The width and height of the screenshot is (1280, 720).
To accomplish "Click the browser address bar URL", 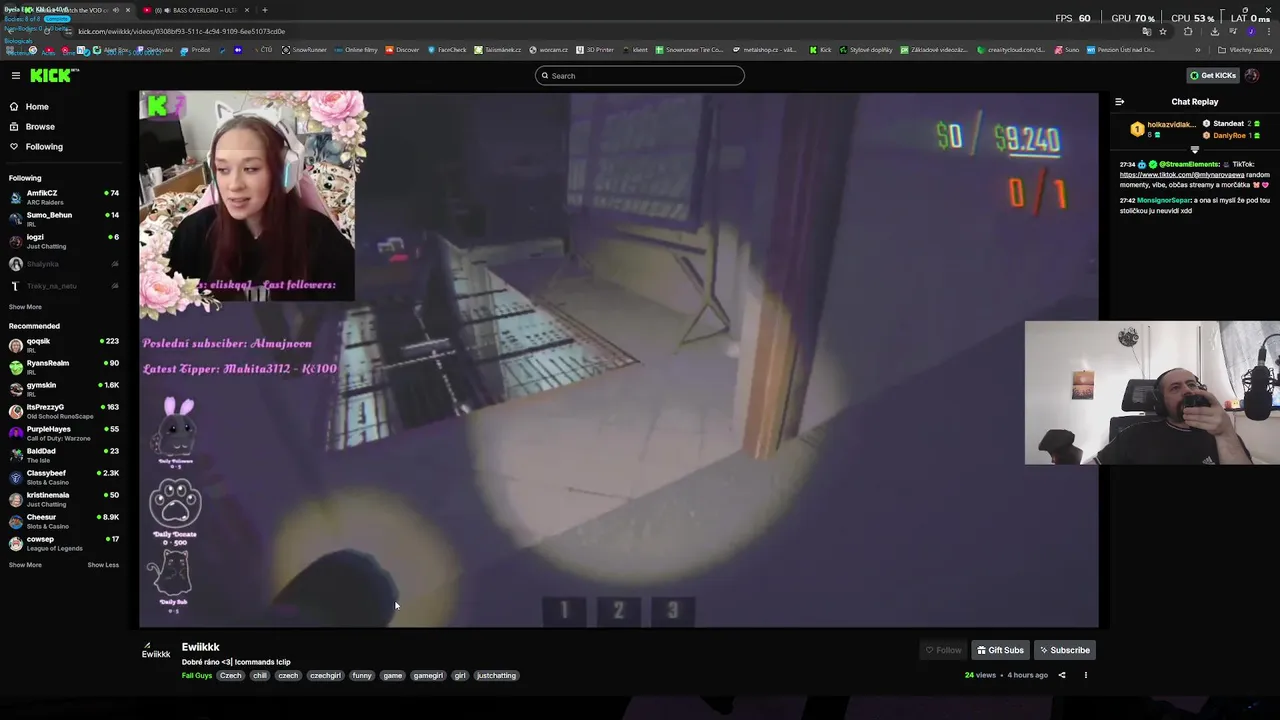I will [x=181, y=31].
